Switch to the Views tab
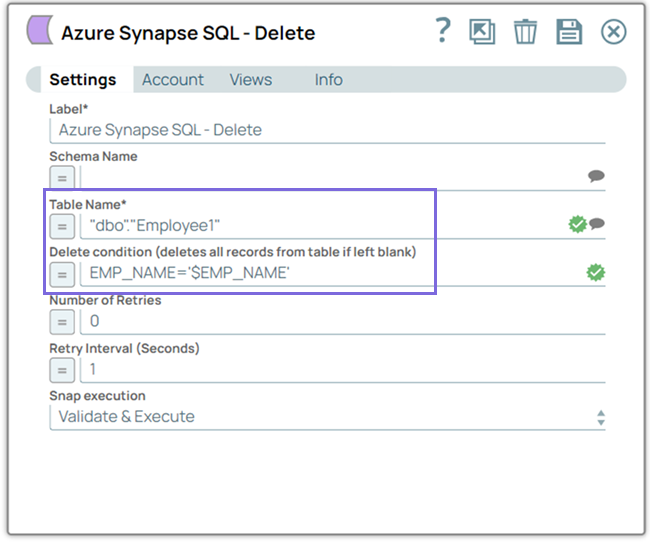This screenshot has width=650, height=543. click(251, 80)
